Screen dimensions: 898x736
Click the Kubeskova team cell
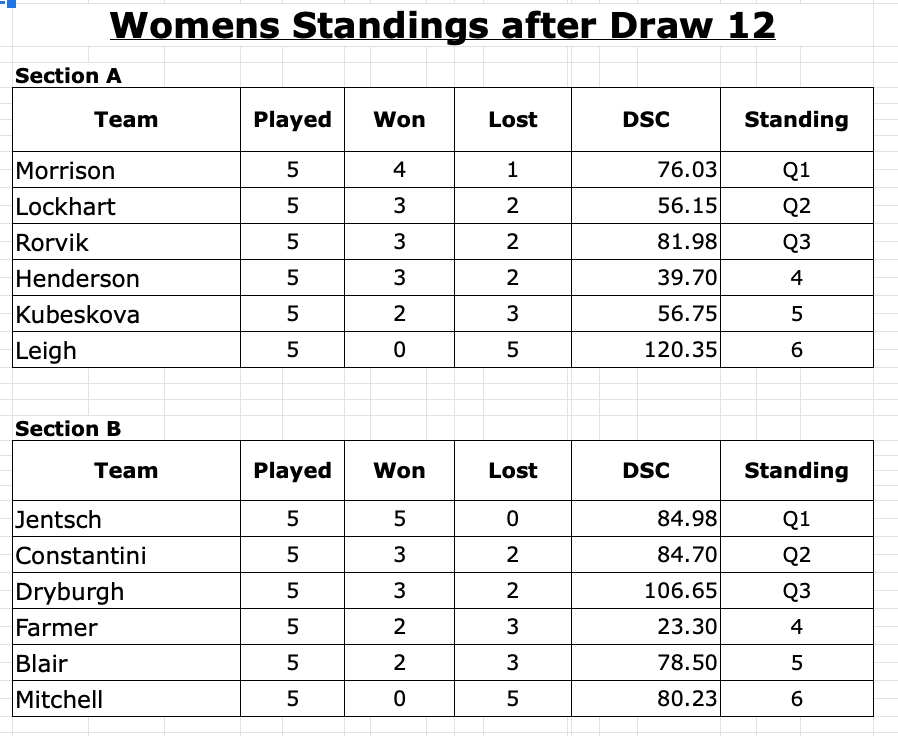tap(77, 315)
